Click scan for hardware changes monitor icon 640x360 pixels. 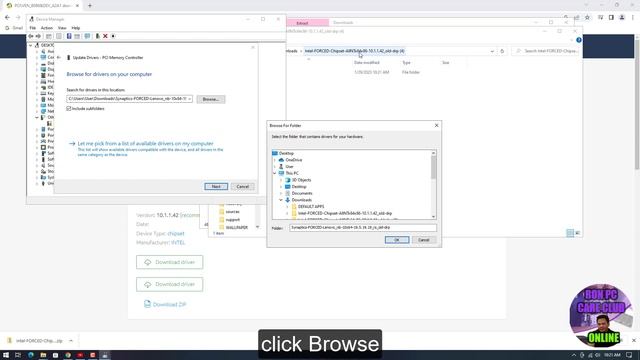pos(87,36)
